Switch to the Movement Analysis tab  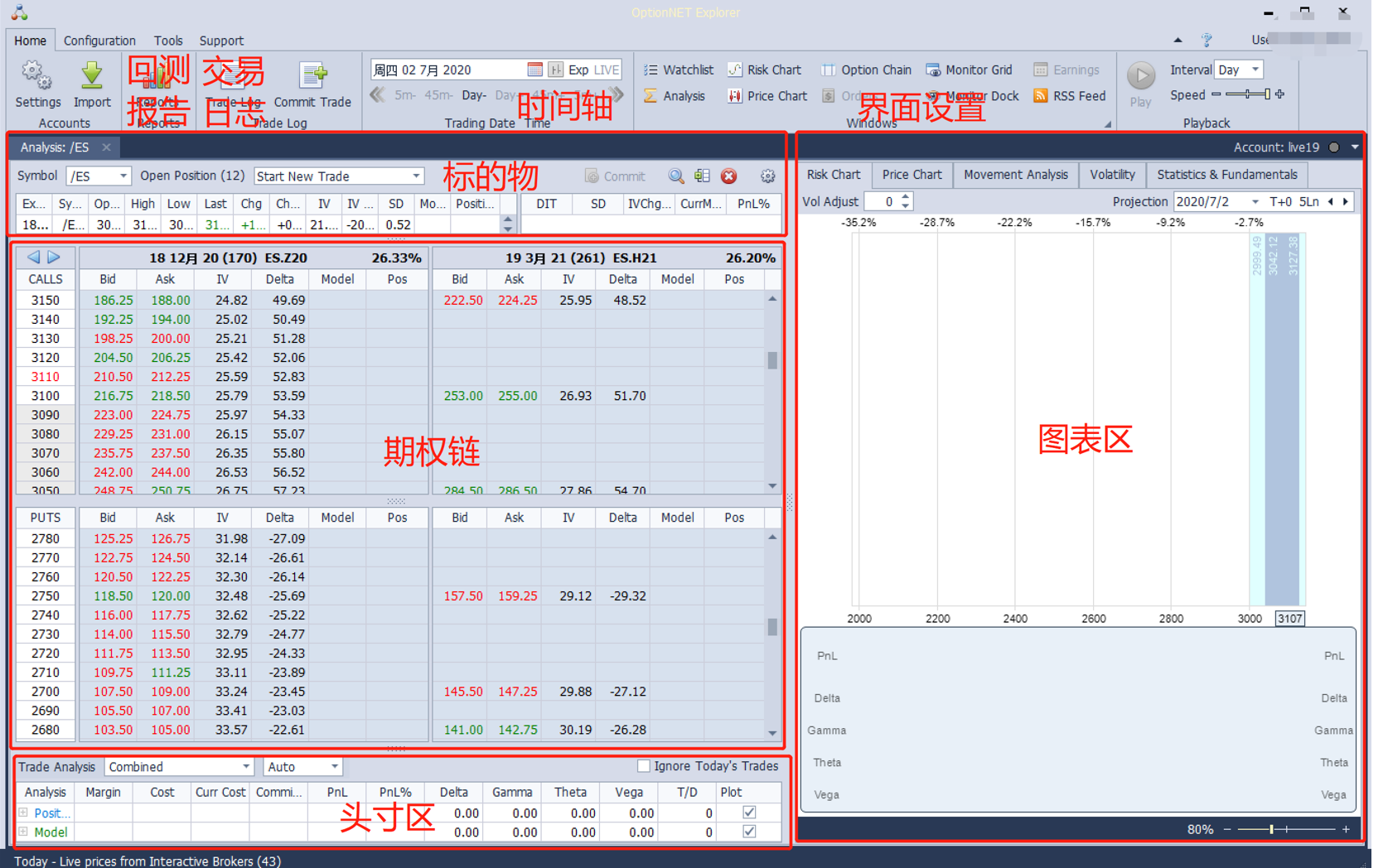click(x=1016, y=175)
